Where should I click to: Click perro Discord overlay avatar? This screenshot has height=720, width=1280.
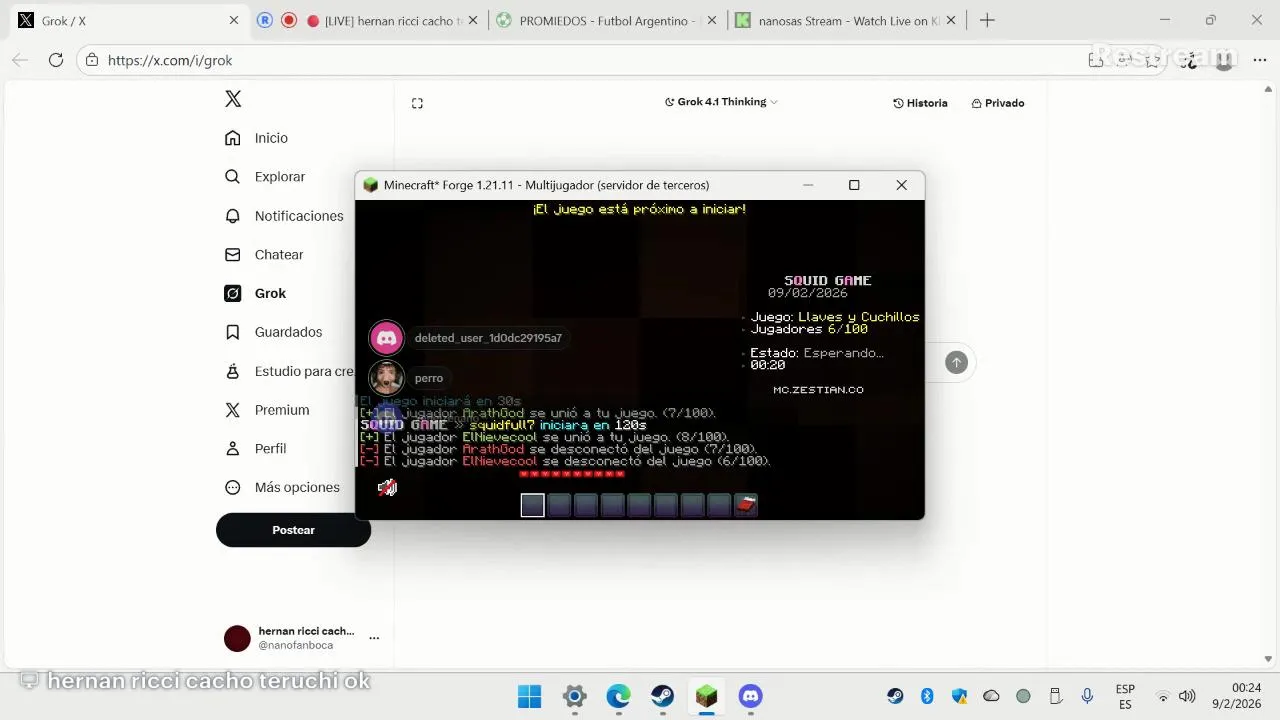387,378
